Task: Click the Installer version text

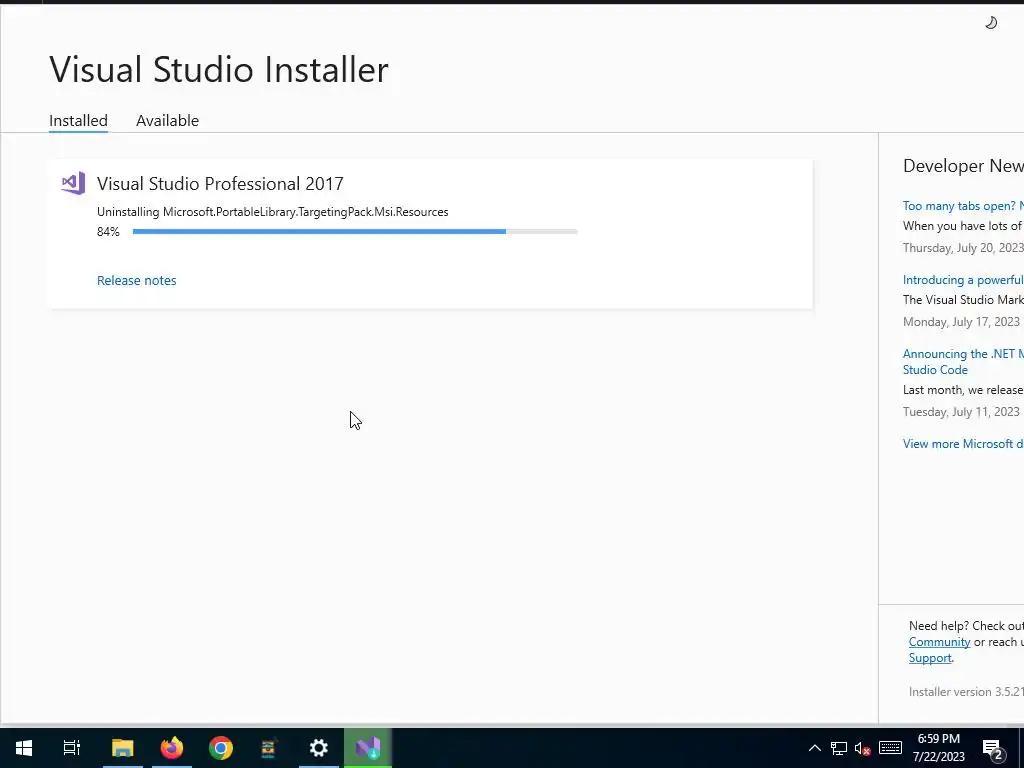Action: point(966,692)
